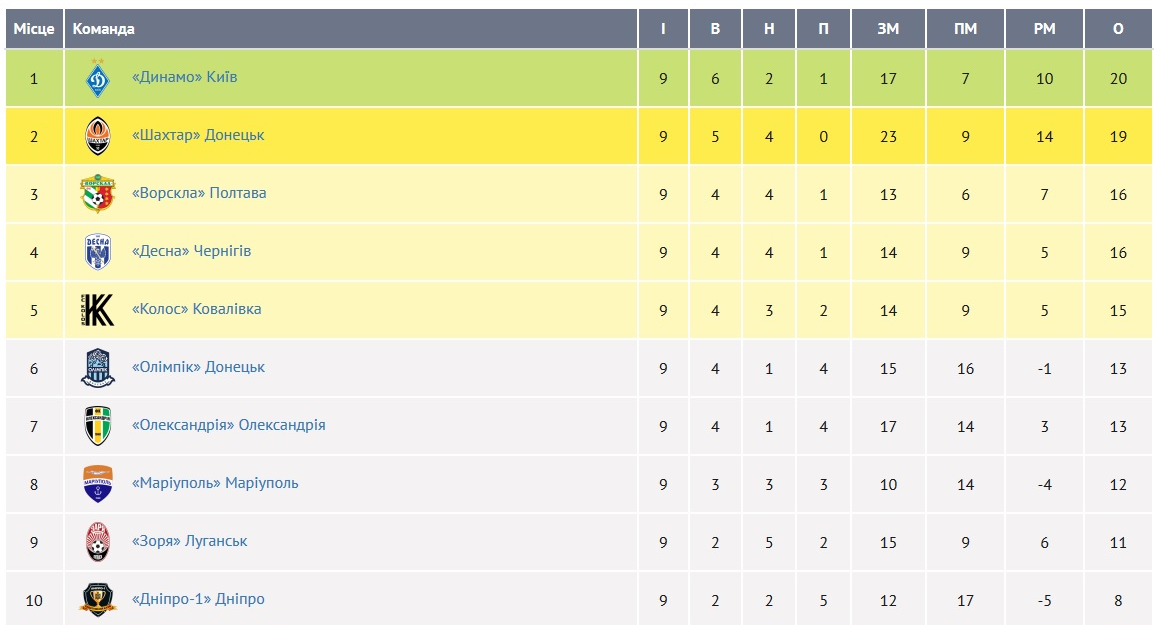Click the Dynamo Kyiv club logo
The image size is (1157, 625).
97,78
